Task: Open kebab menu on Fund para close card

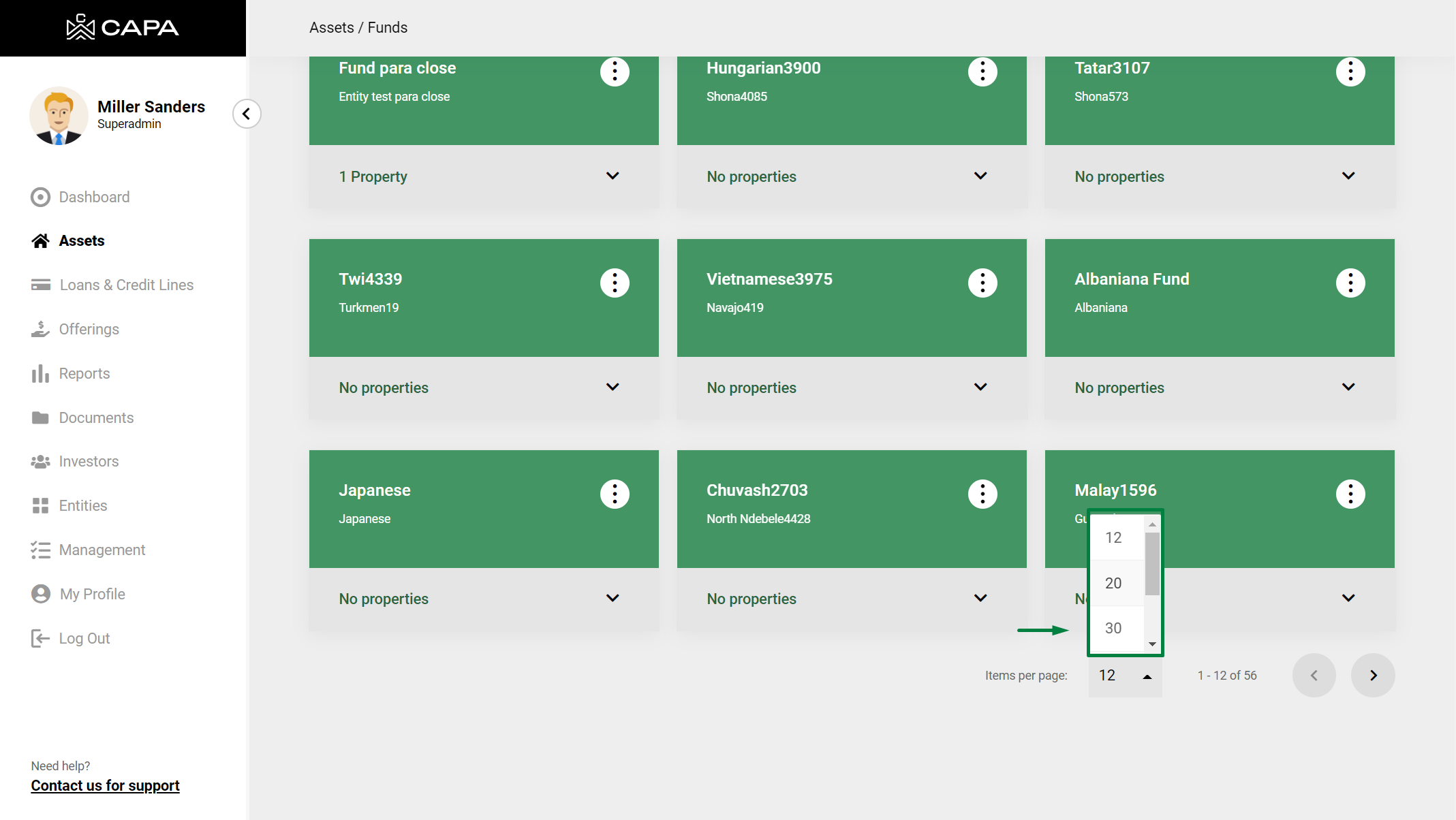Action: click(615, 72)
